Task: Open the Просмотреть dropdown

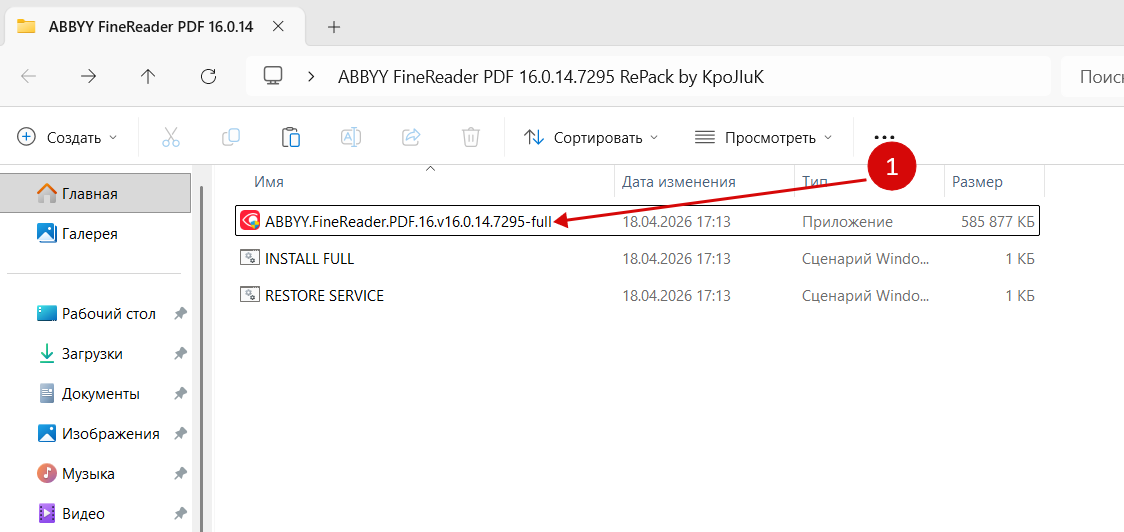Action: [764, 137]
